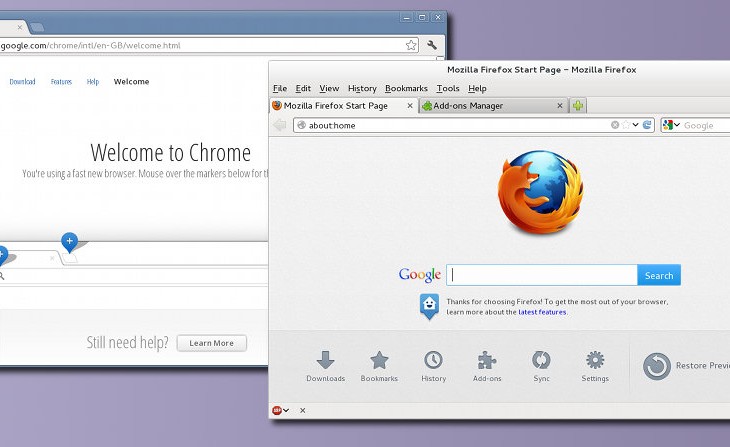Open the Firefox File menu
This screenshot has width=730, height=447.
[280, 88]
